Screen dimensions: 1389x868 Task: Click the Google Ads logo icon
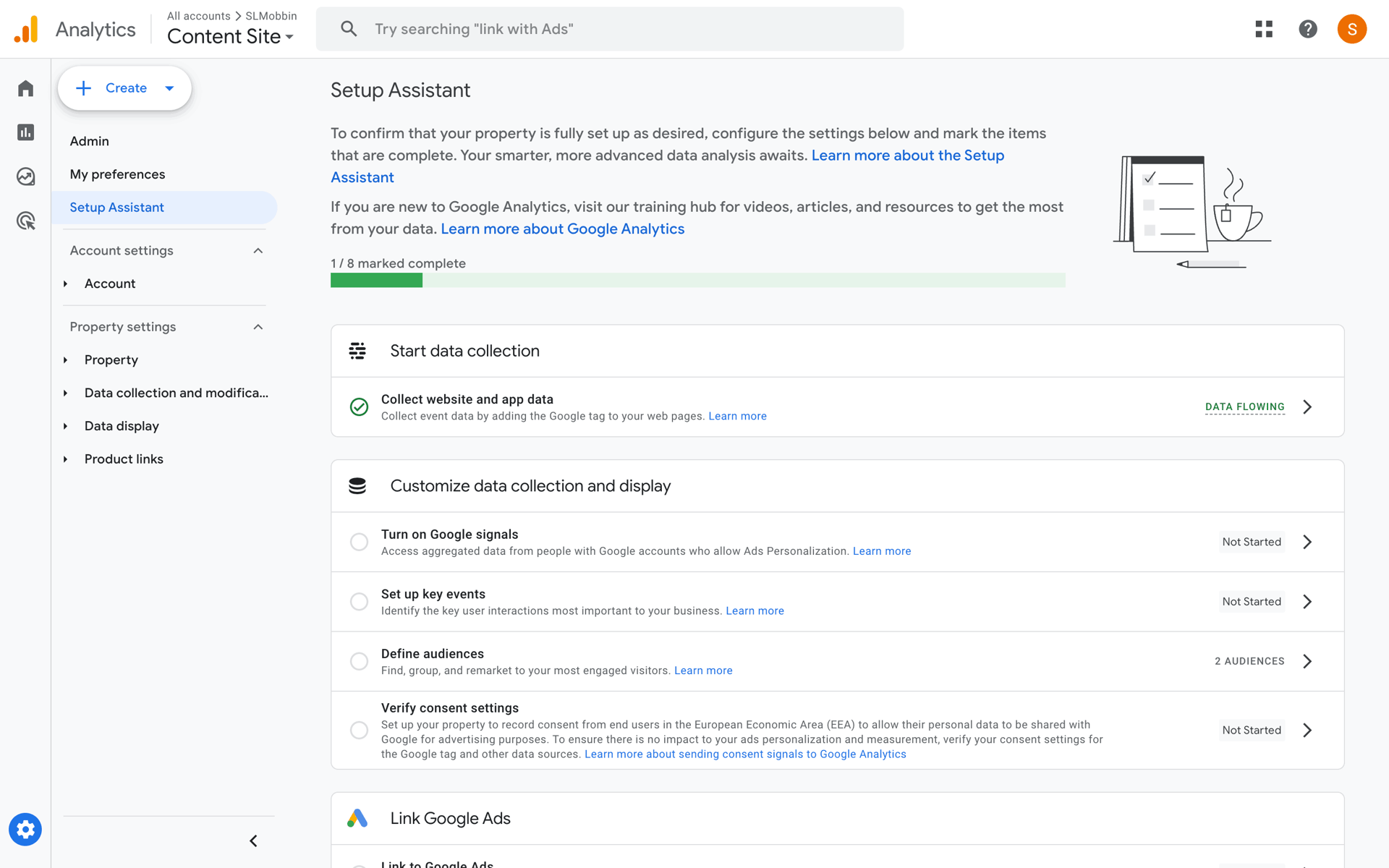pyautogui.click(x=357, y=818)
